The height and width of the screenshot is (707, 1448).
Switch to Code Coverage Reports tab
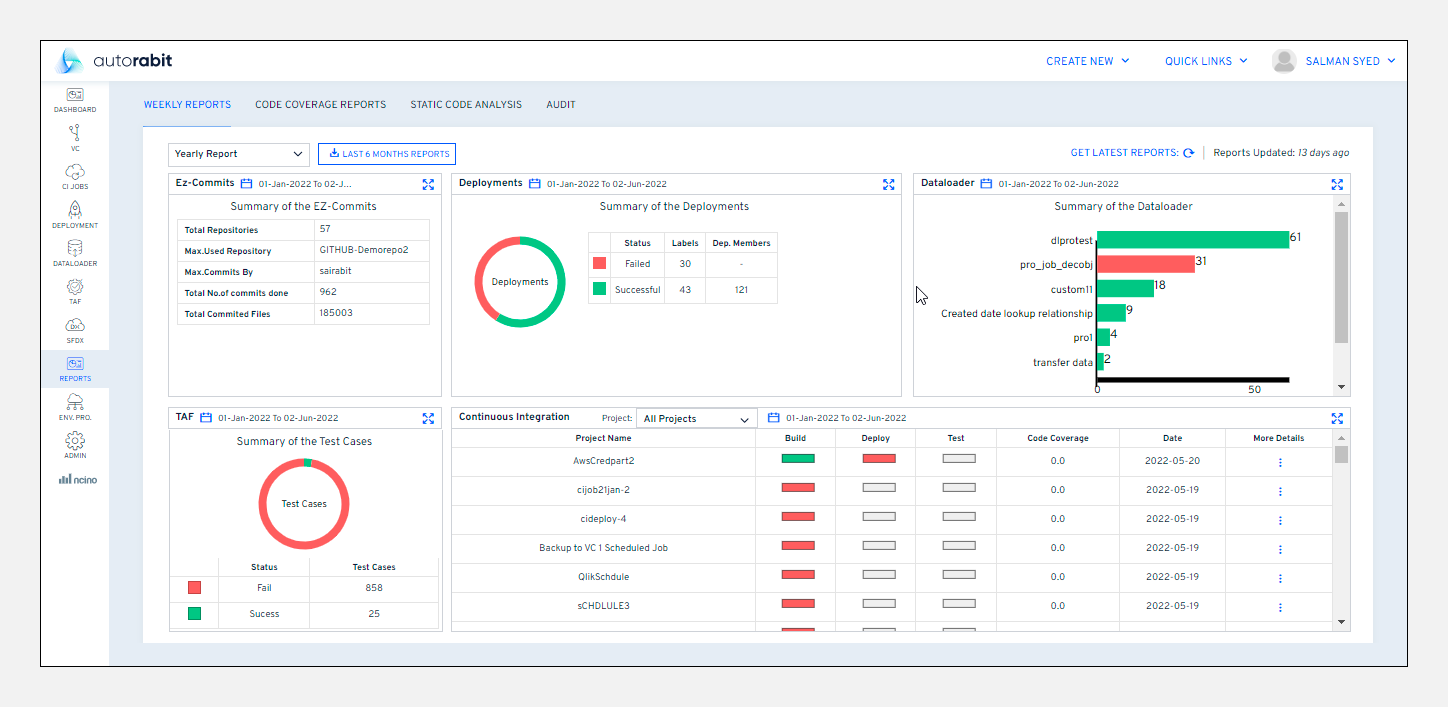pos(320,104)
